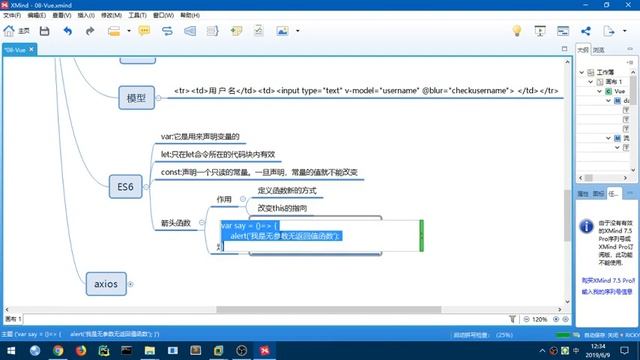Switch to the 图标 markers tab
The width and height of the screenshot is (640, 360).
click(598, 194)
